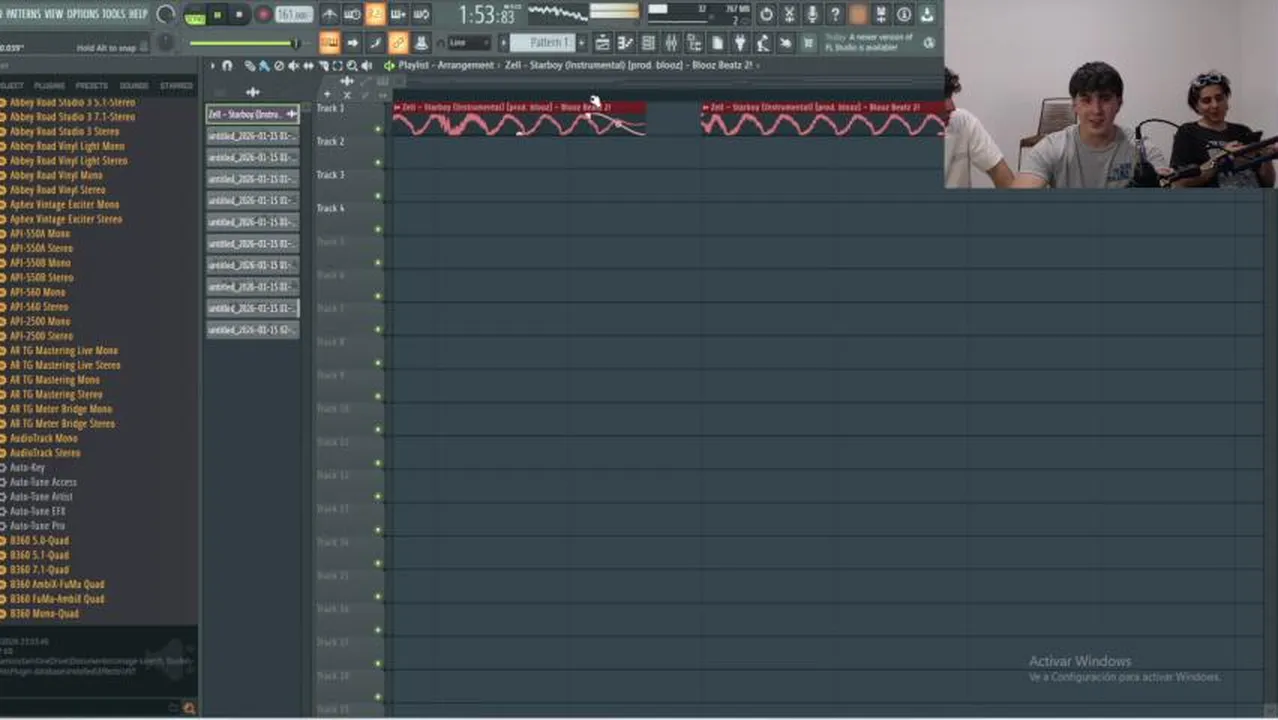Image resolution: width=1278 pixels, height=720 pixels.
Task: Click the tempo tapper icon
Action: coord(763,43)
